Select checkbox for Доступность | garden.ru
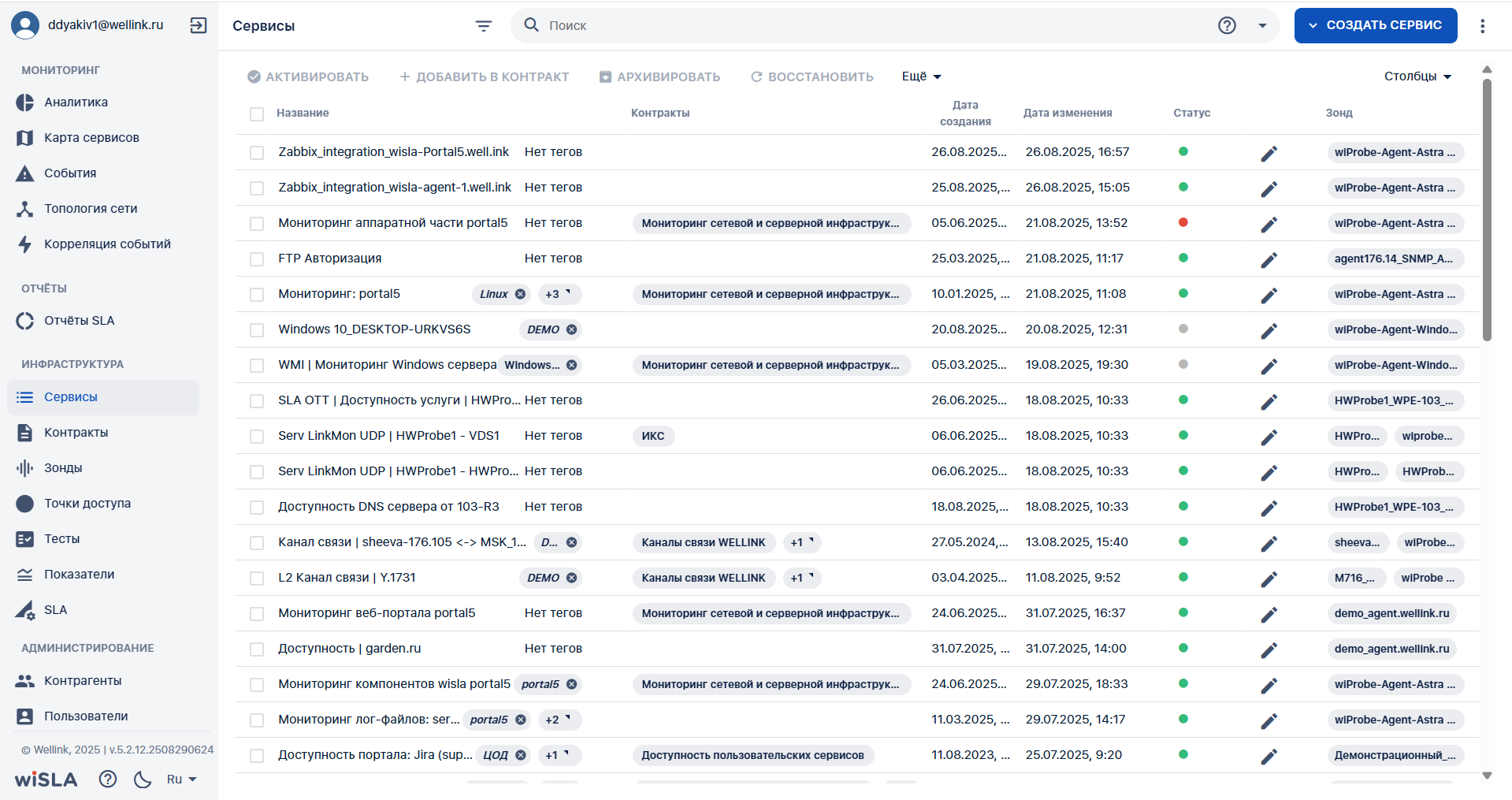This screenshot has height=800, width=1512. pyautogui.click(x=257, y=649)
